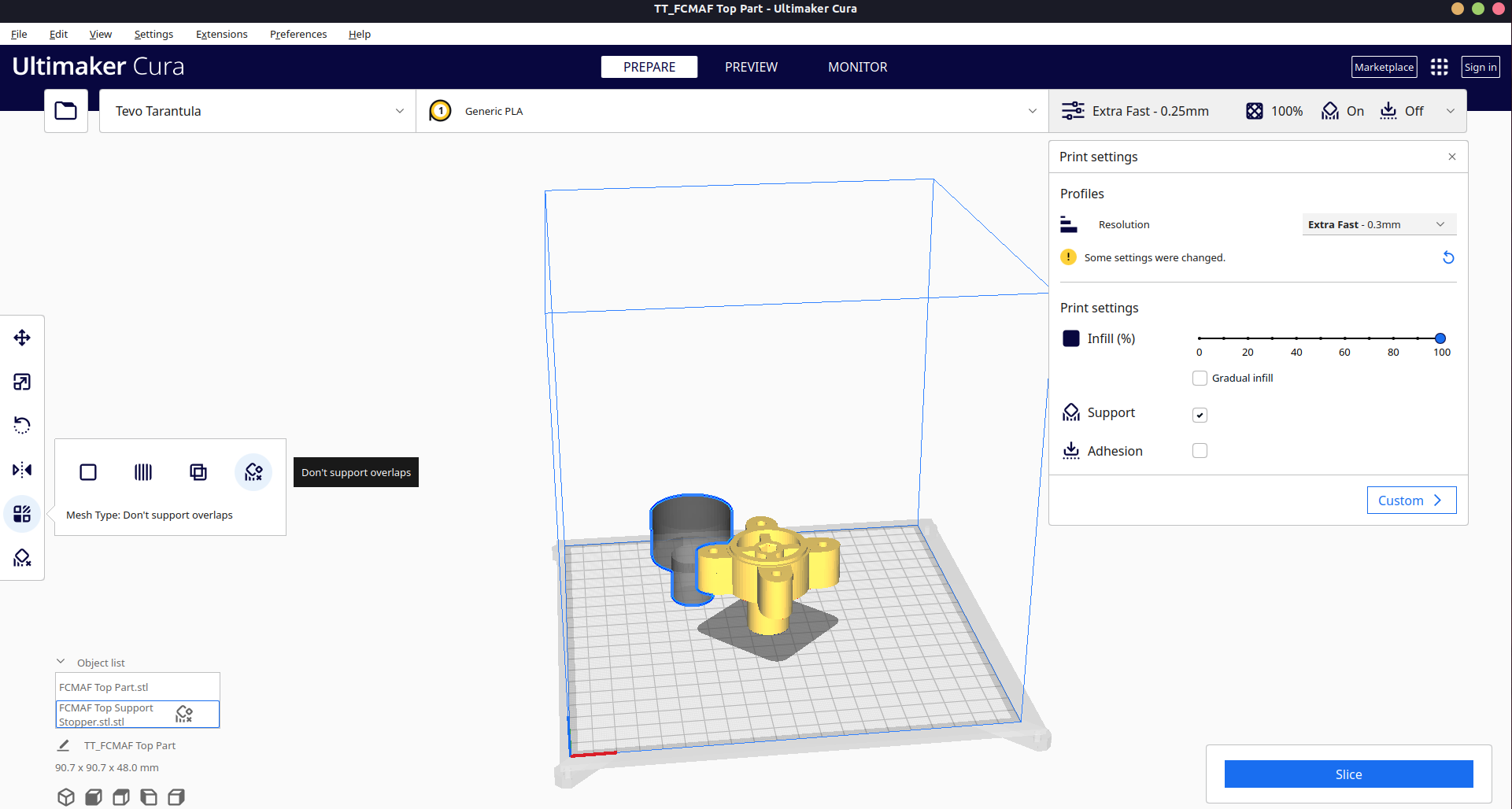Enable the Adhesion checkbox
This screenshot has height=809, width=1512.
1200,451
